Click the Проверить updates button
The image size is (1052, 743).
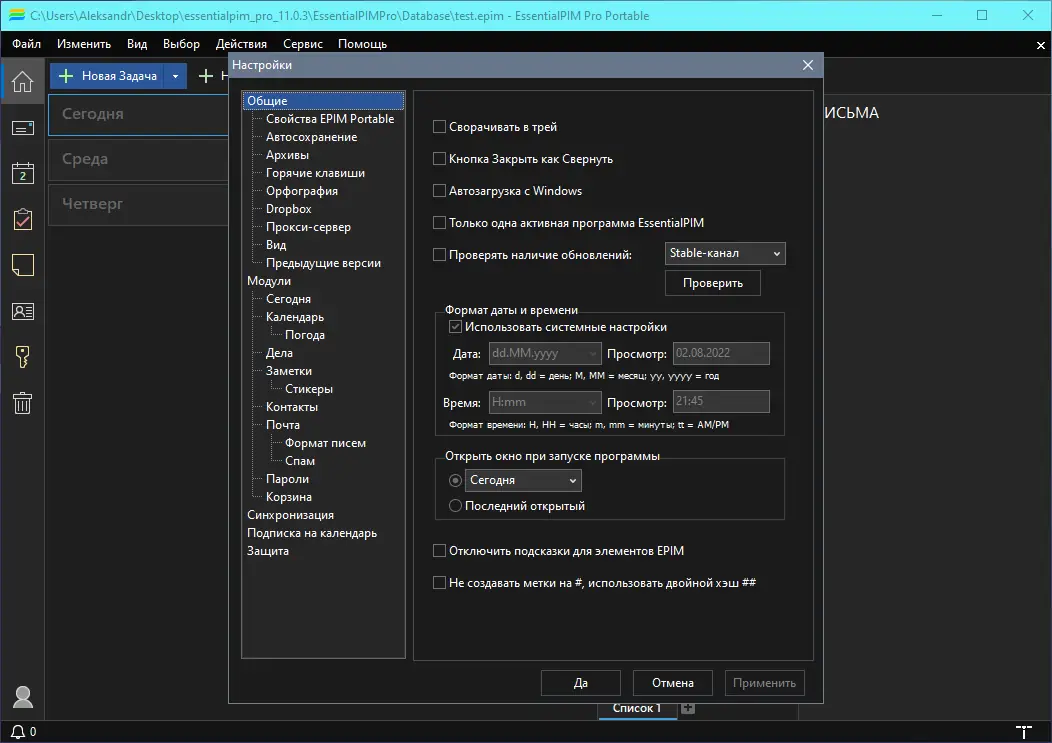pyautogui.click(x=713, y=283)
